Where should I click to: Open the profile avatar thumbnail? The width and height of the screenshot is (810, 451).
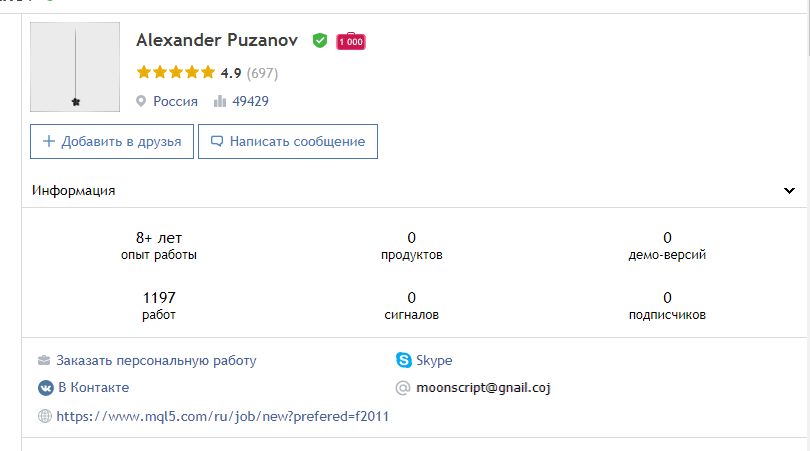[x=75, y=67]
